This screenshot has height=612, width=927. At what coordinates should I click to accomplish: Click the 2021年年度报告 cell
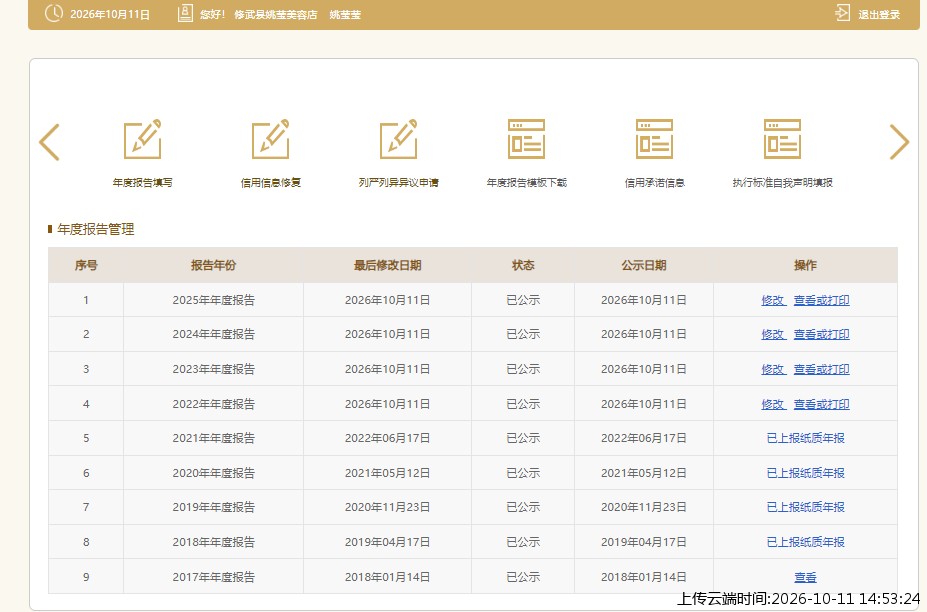pyautogui.click(x=213, y=438)
